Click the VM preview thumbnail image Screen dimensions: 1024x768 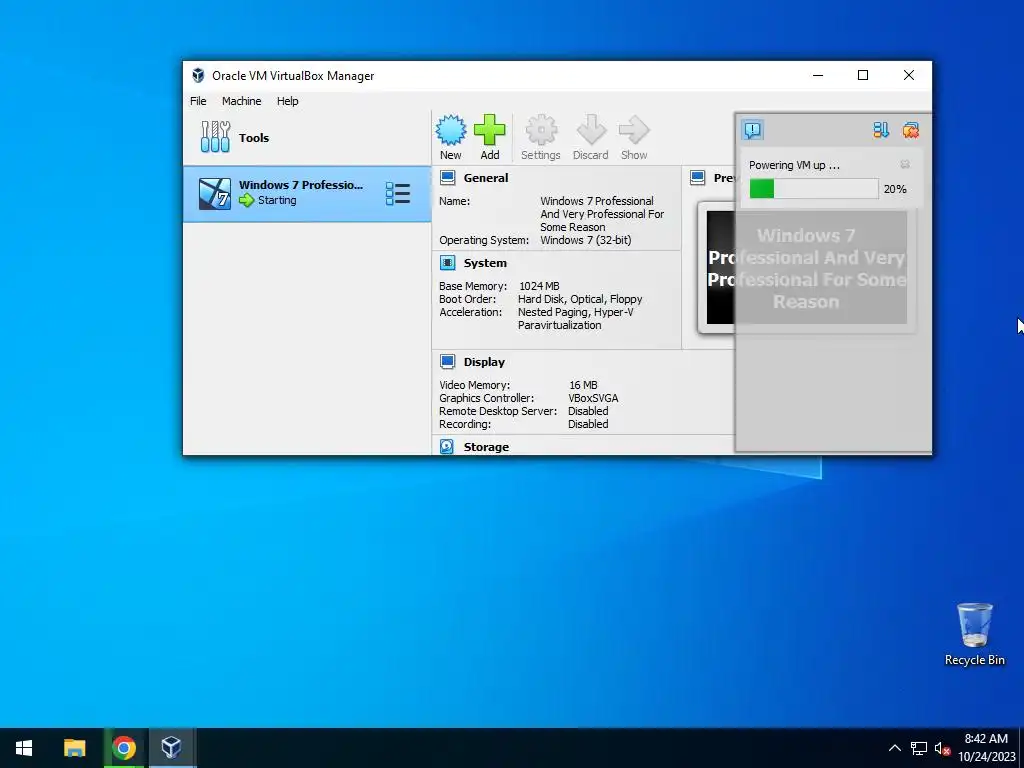pyautogui.click(x=807, y=267)
